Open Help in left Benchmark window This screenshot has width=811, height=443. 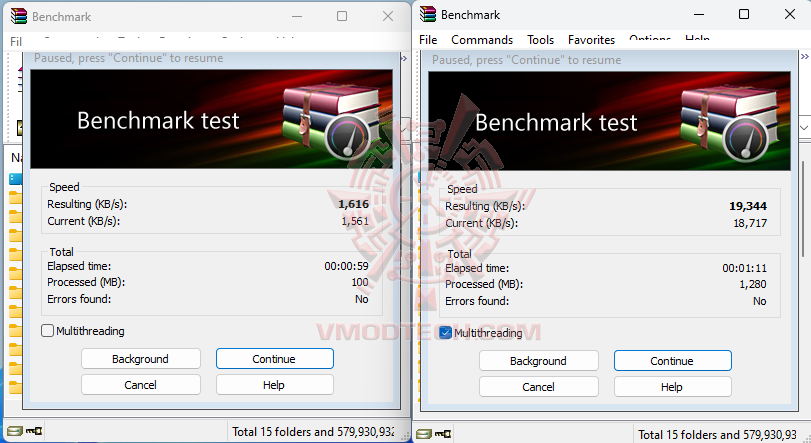[x=275, y=385]
